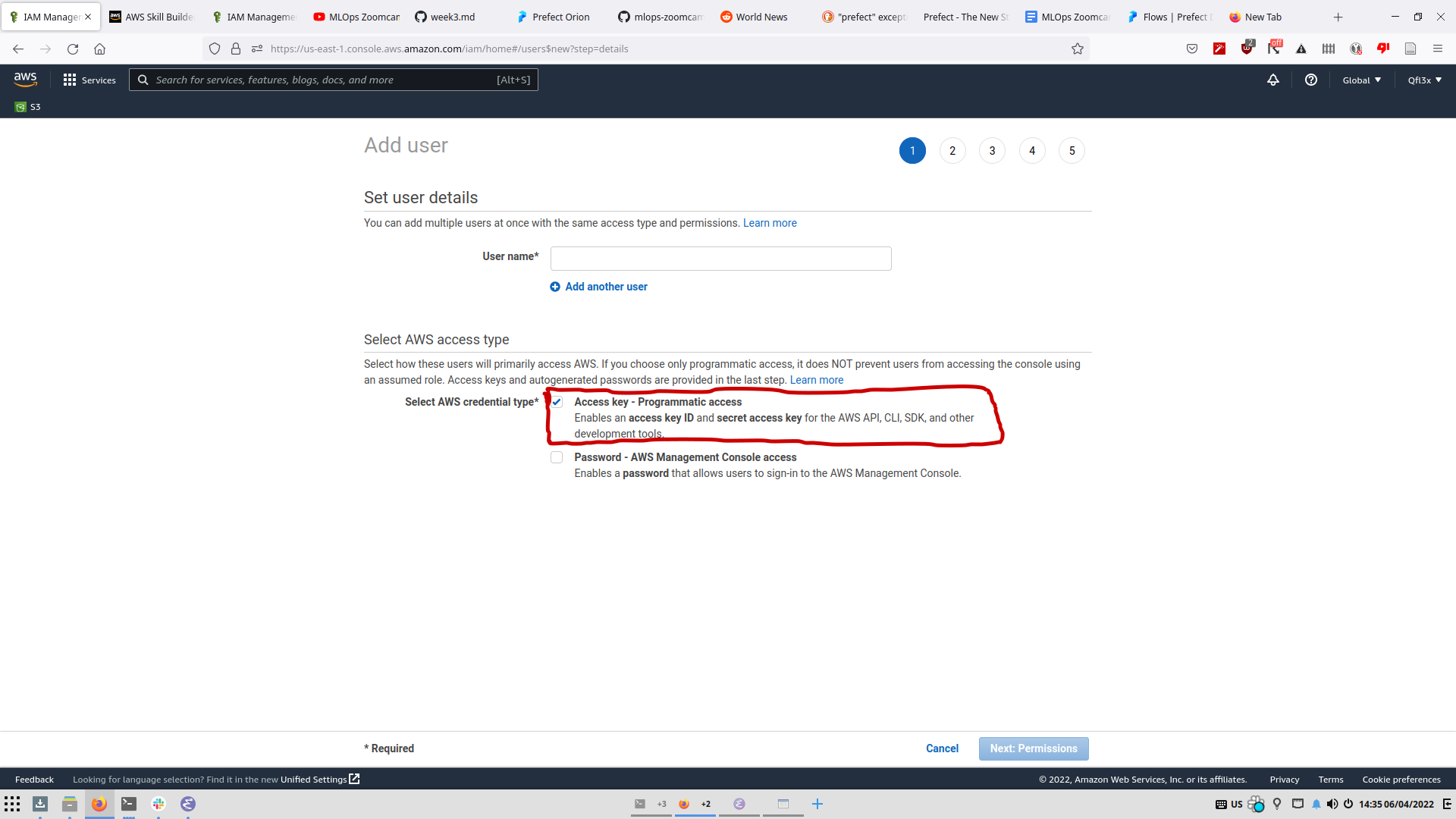Click the Cancel link
Viewport: 1456px width, 819px height.
pyautogui.click(x=942, y=748)
